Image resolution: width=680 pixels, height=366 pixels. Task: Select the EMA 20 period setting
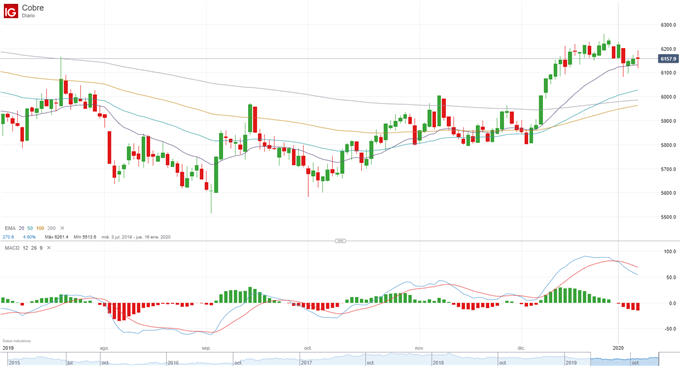[x=22, y=228]
